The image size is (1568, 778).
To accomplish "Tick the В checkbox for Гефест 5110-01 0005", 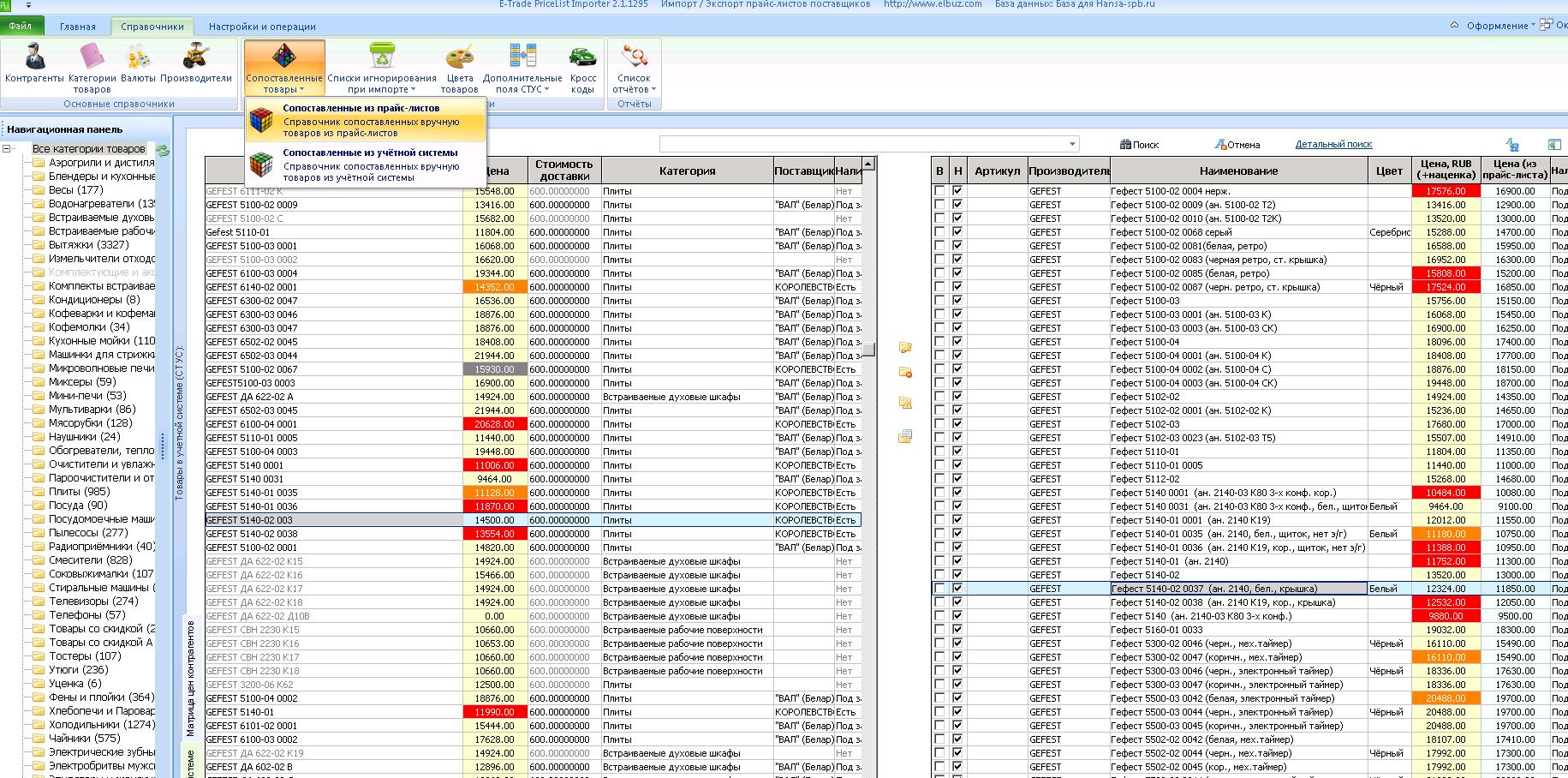I will 940,465.
